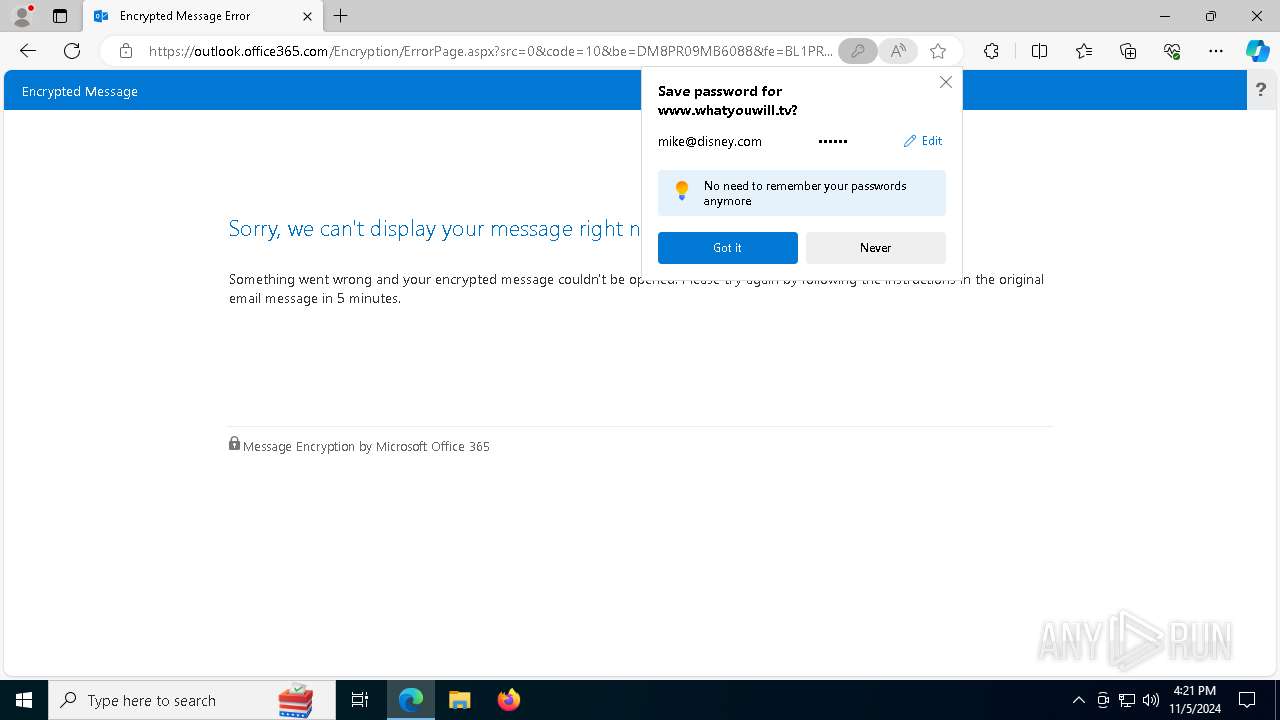Open File Explorer from the taskbar

pos(460,700)
